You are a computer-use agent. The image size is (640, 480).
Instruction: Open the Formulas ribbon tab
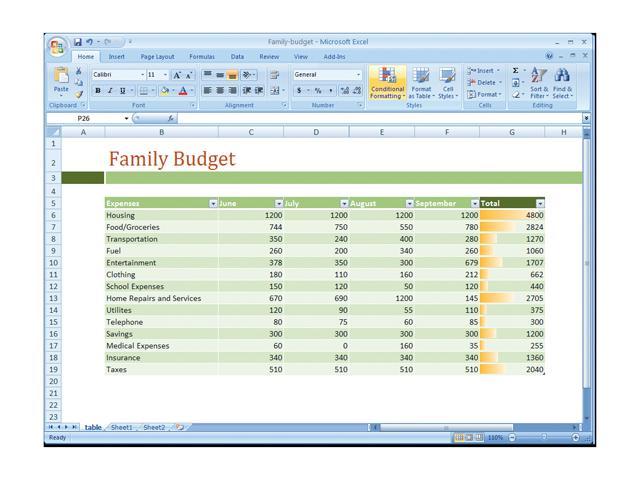tap(202, 57)
